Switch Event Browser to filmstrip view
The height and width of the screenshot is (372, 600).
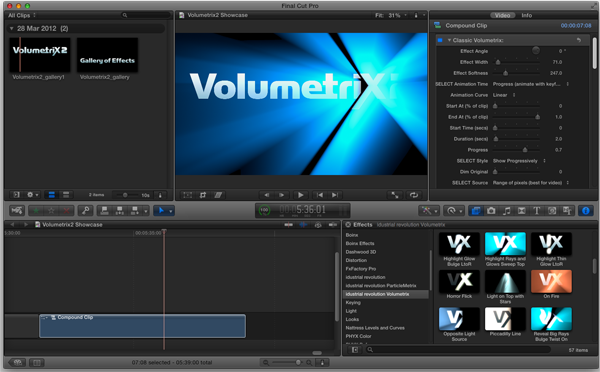coord(51,195)
